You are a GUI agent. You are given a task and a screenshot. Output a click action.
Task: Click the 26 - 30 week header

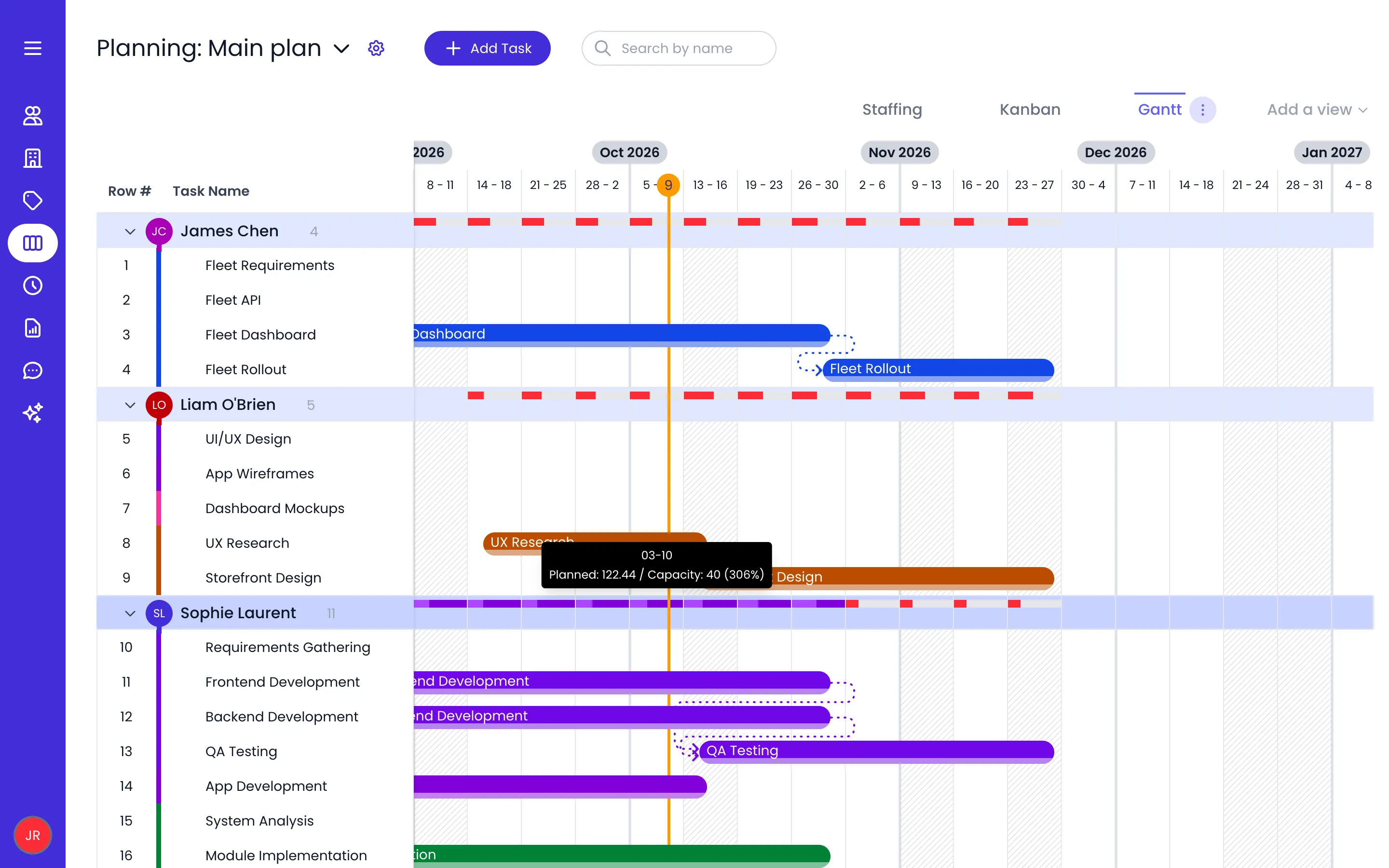click(818, 185)
